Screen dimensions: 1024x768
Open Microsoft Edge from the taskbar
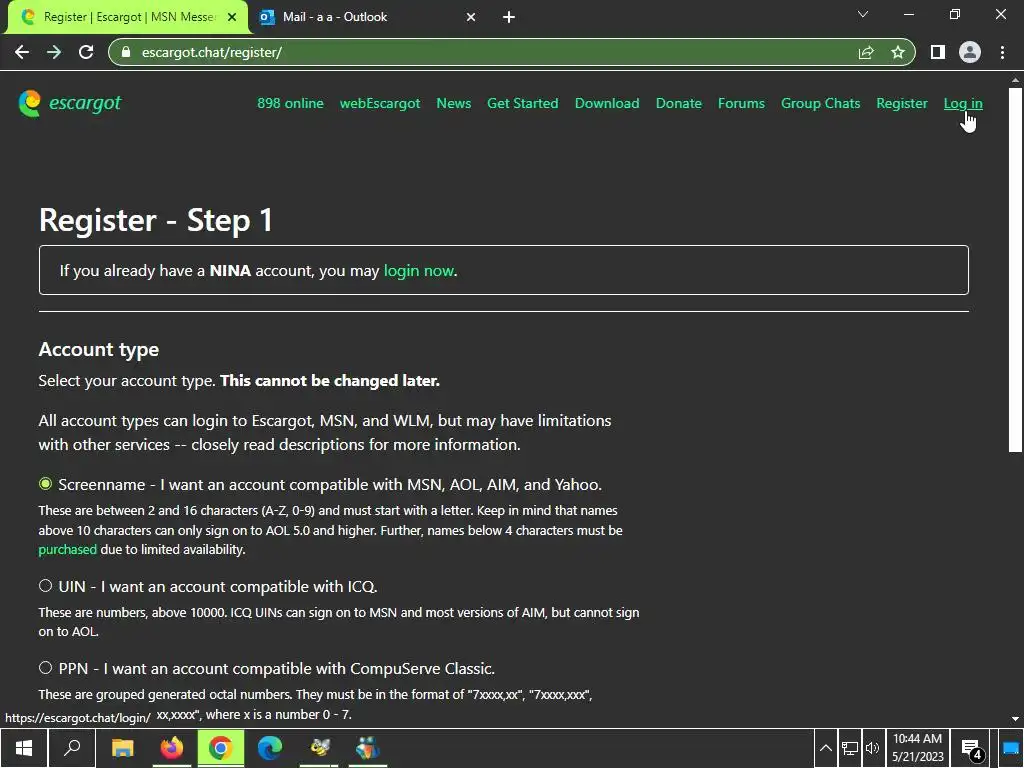(270, 748)
